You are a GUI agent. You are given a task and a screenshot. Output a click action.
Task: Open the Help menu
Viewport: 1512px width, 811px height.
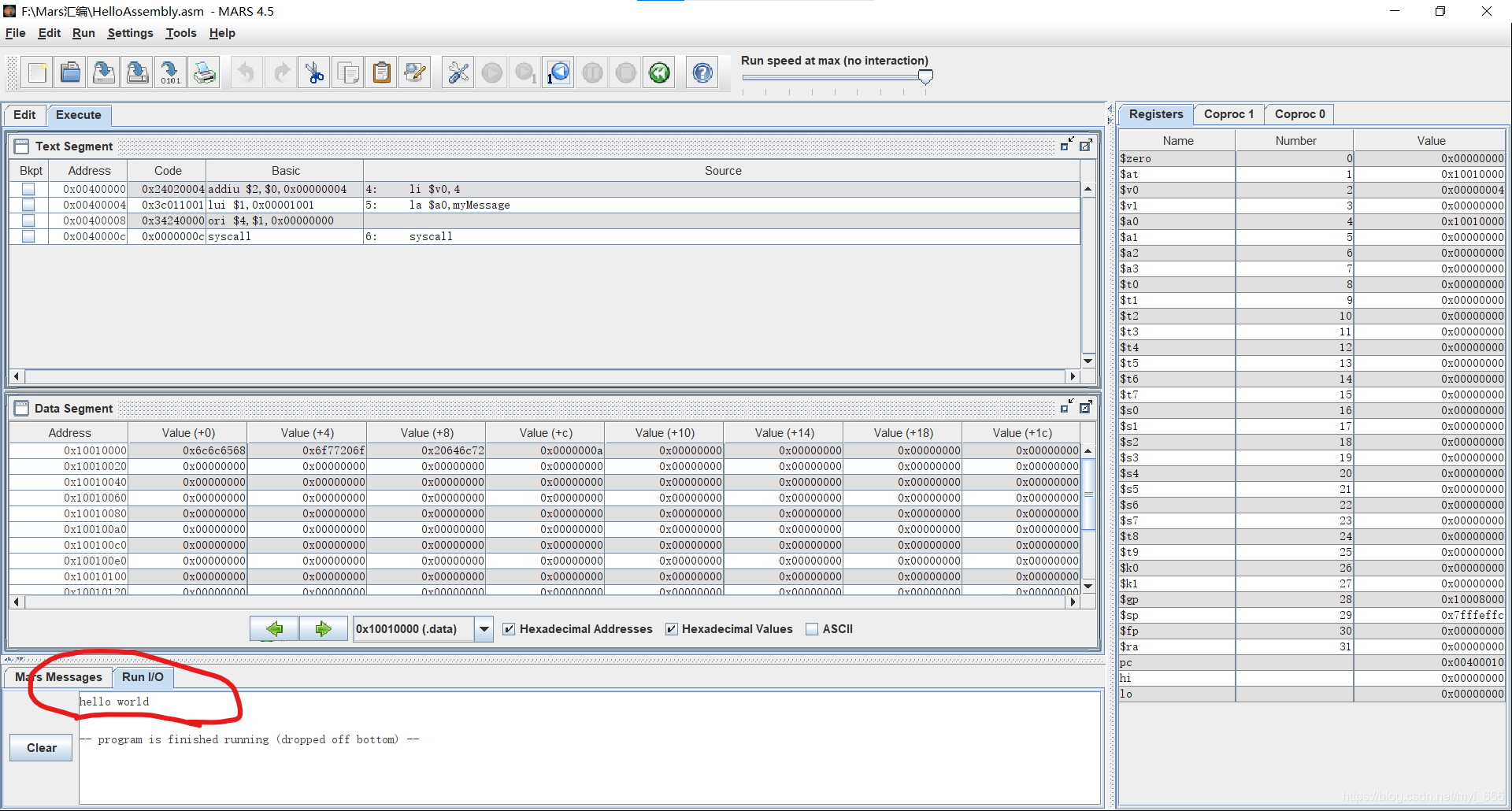click(x=222, y=33)
